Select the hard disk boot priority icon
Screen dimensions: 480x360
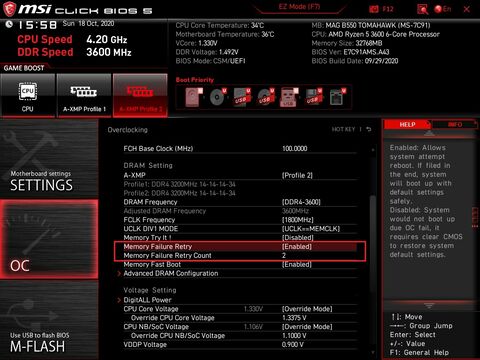194,97
